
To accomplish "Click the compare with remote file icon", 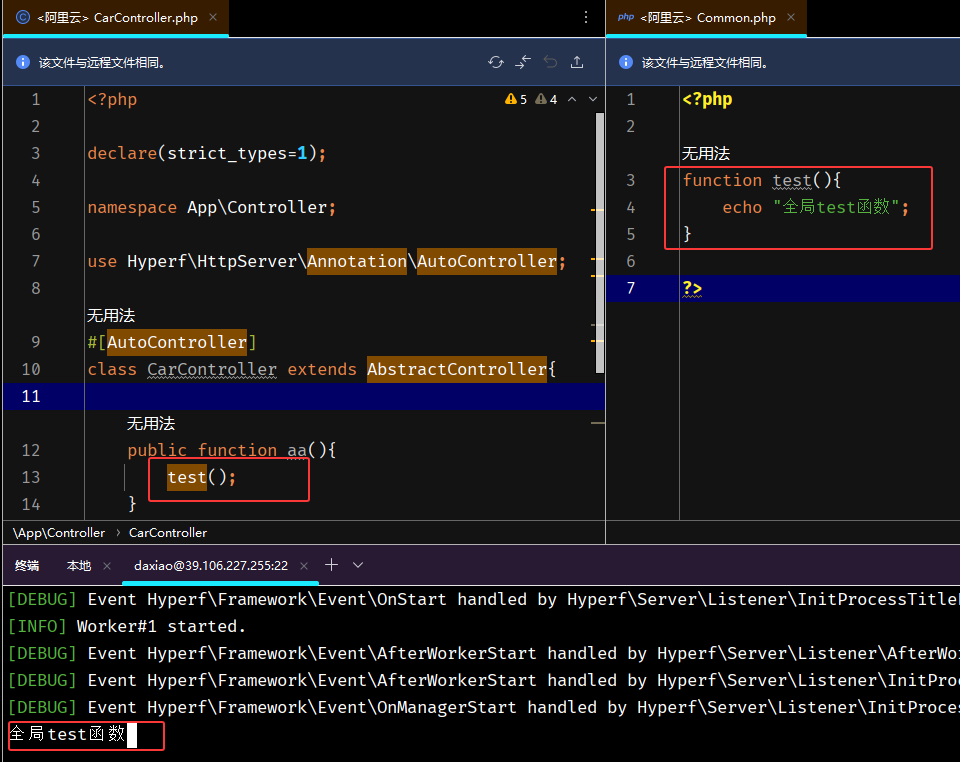I will pyautogui.click(x=523, y=62).
